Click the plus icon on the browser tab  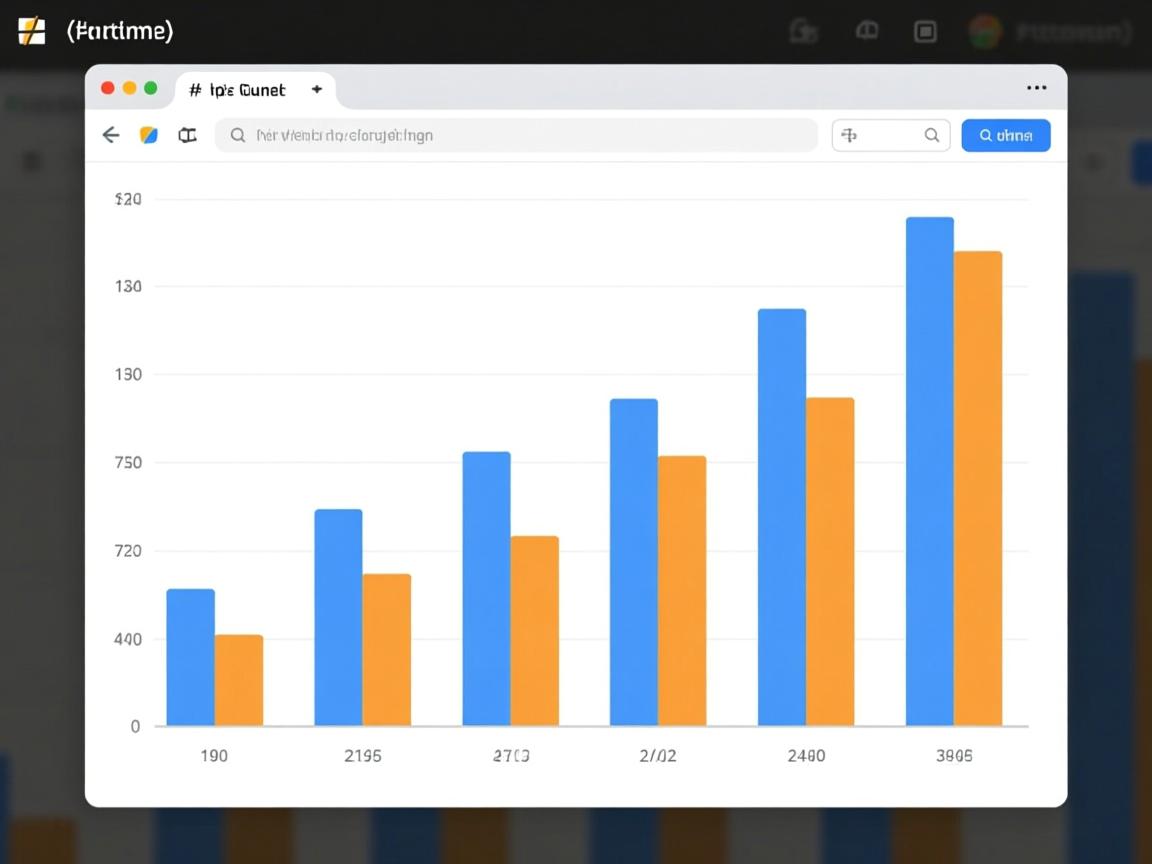click(x=317, y=89)
